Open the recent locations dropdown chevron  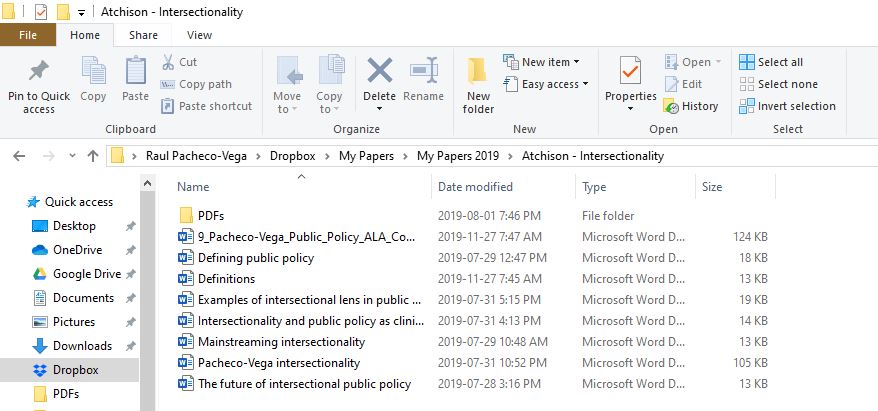coord(72,156)
